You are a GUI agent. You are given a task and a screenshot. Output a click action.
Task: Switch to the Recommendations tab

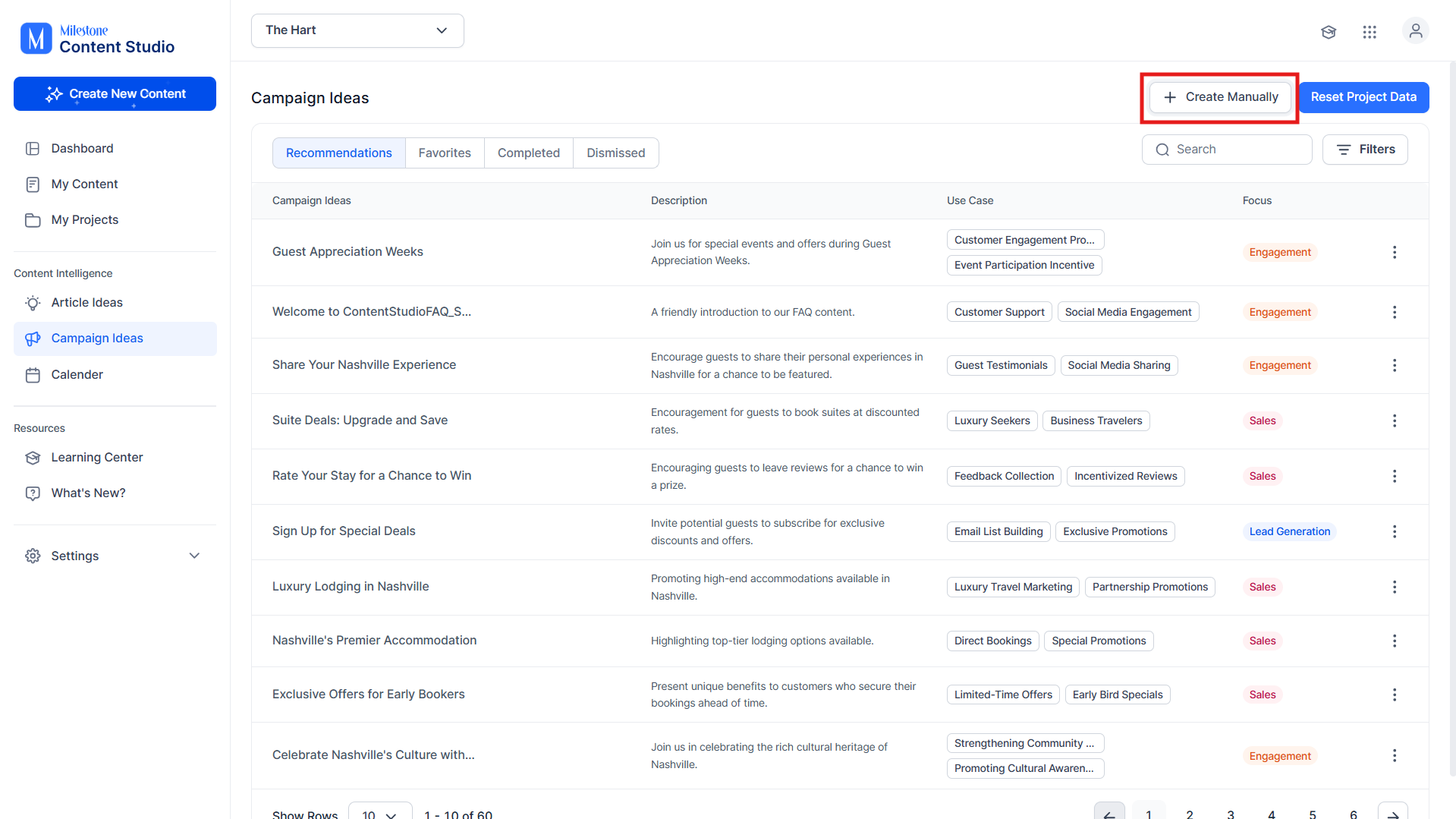339,153
